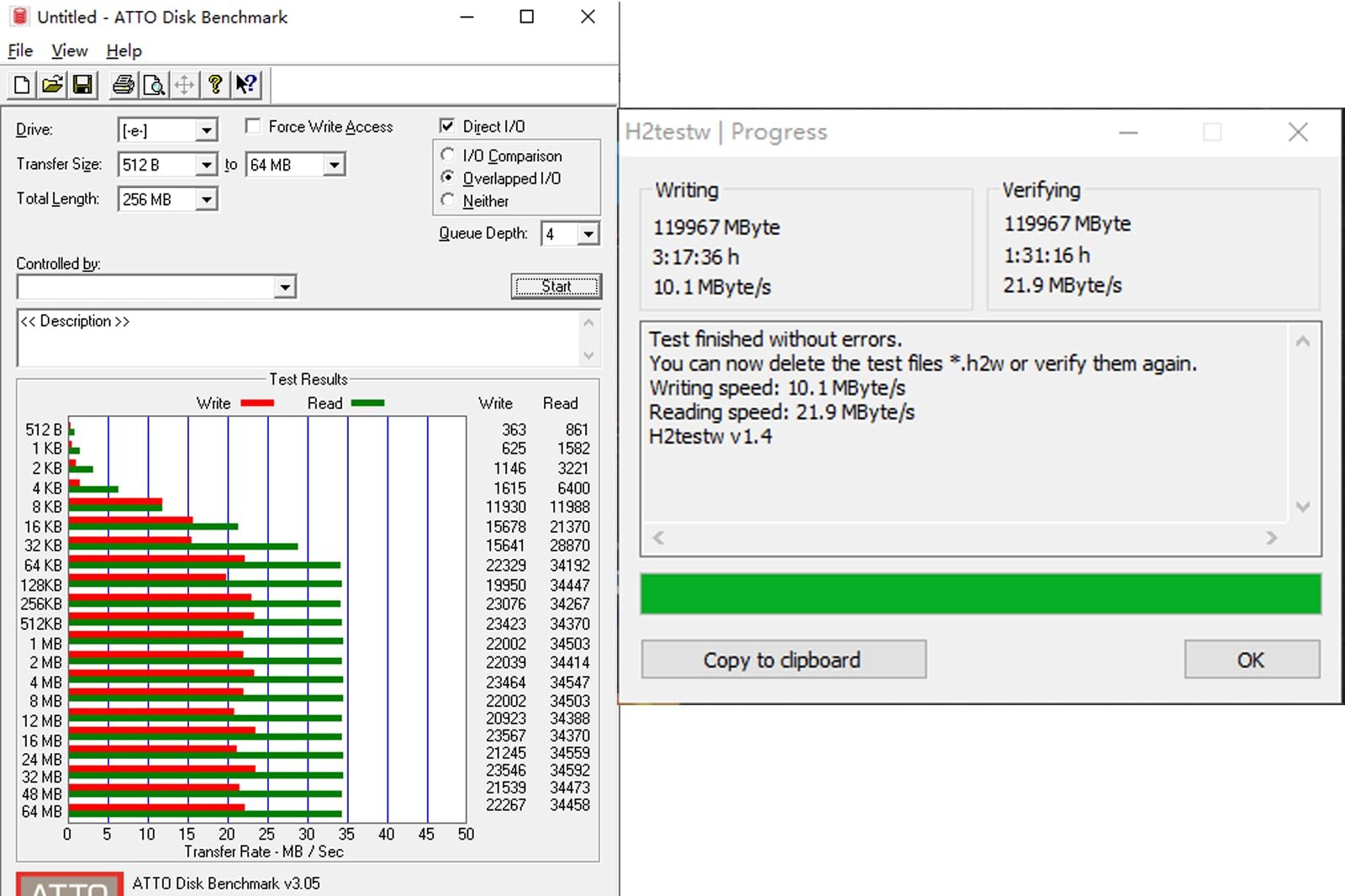Save results using the floppy disk icon
1345x896 pixels.
click(82, 84)
